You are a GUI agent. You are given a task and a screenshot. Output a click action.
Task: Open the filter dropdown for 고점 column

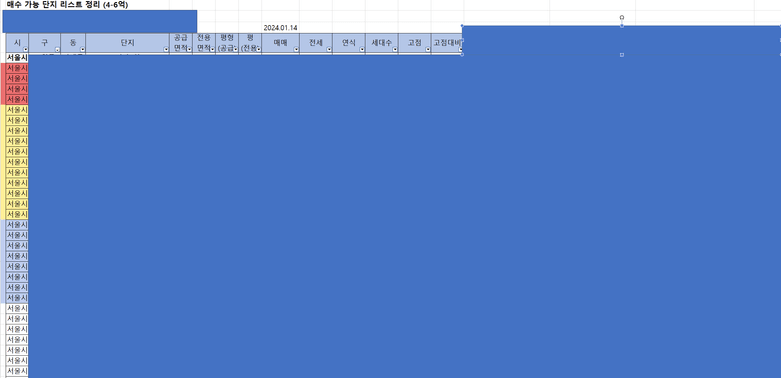click(427, 50)
